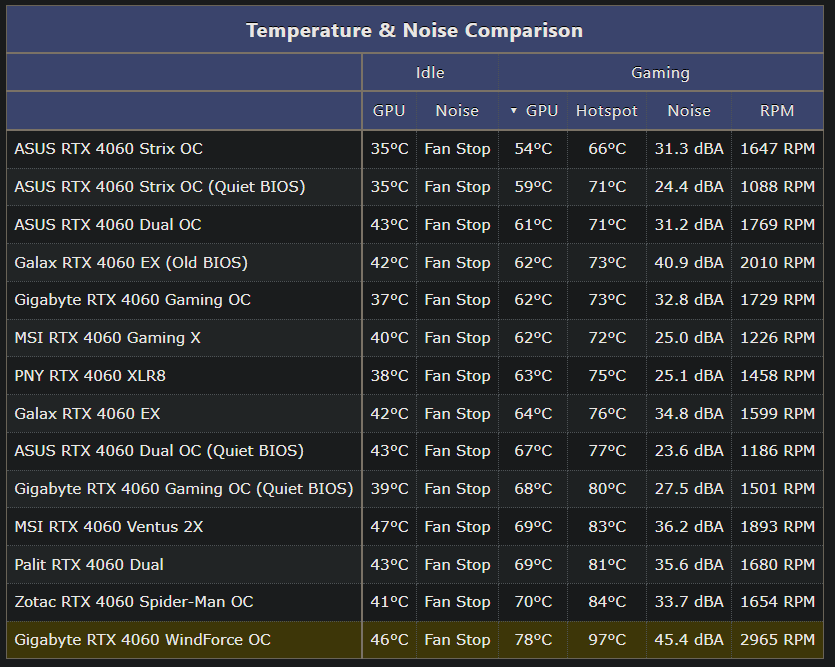835x667 pixels.
Task: Select ASUS RTX 4060 Strix OC row
Action: (x=415, y=149)
